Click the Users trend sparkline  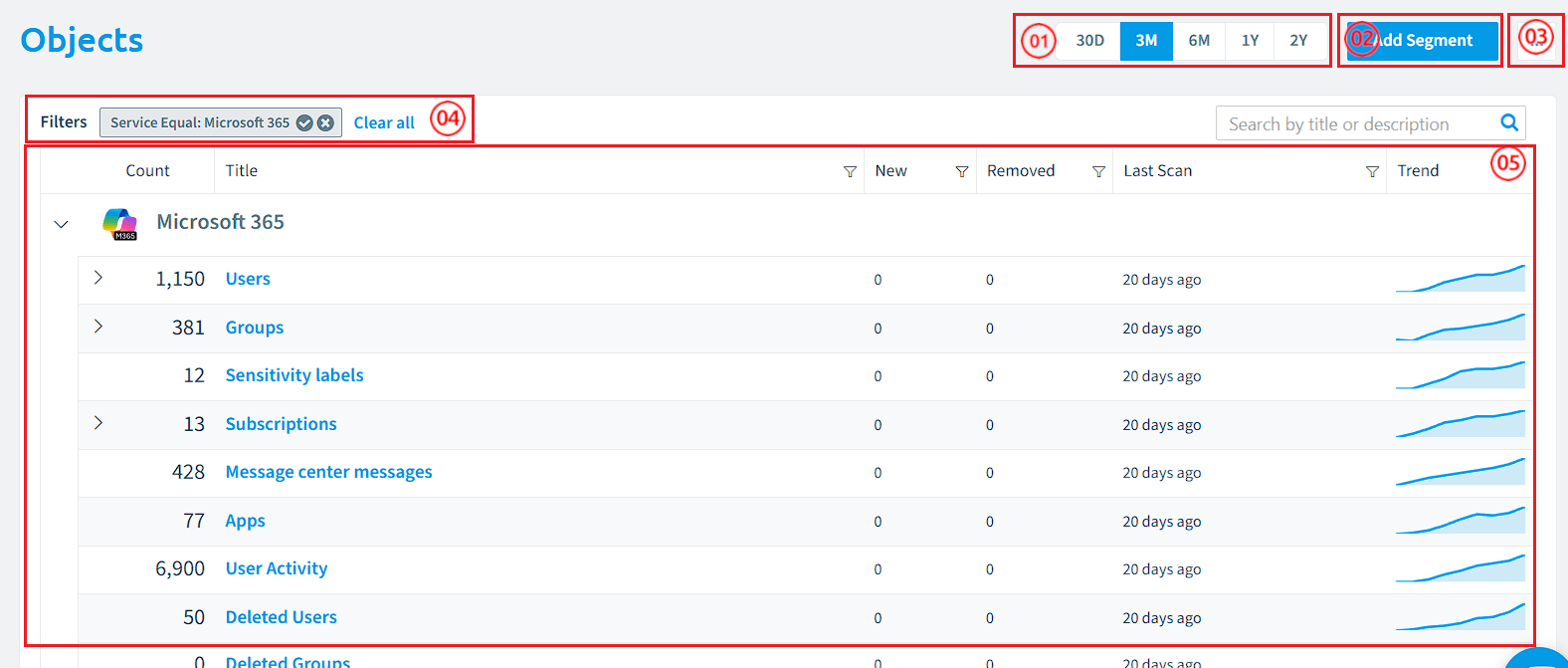[x=1461, y=279]
